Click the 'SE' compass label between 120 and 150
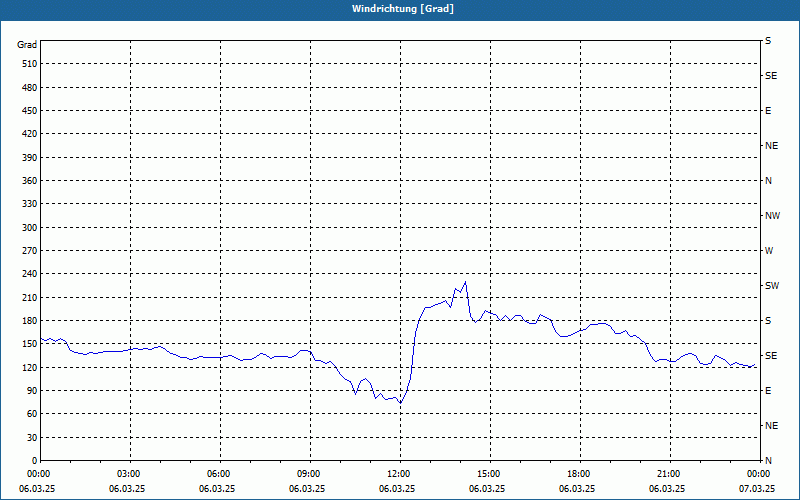 (x=771, y=356)
